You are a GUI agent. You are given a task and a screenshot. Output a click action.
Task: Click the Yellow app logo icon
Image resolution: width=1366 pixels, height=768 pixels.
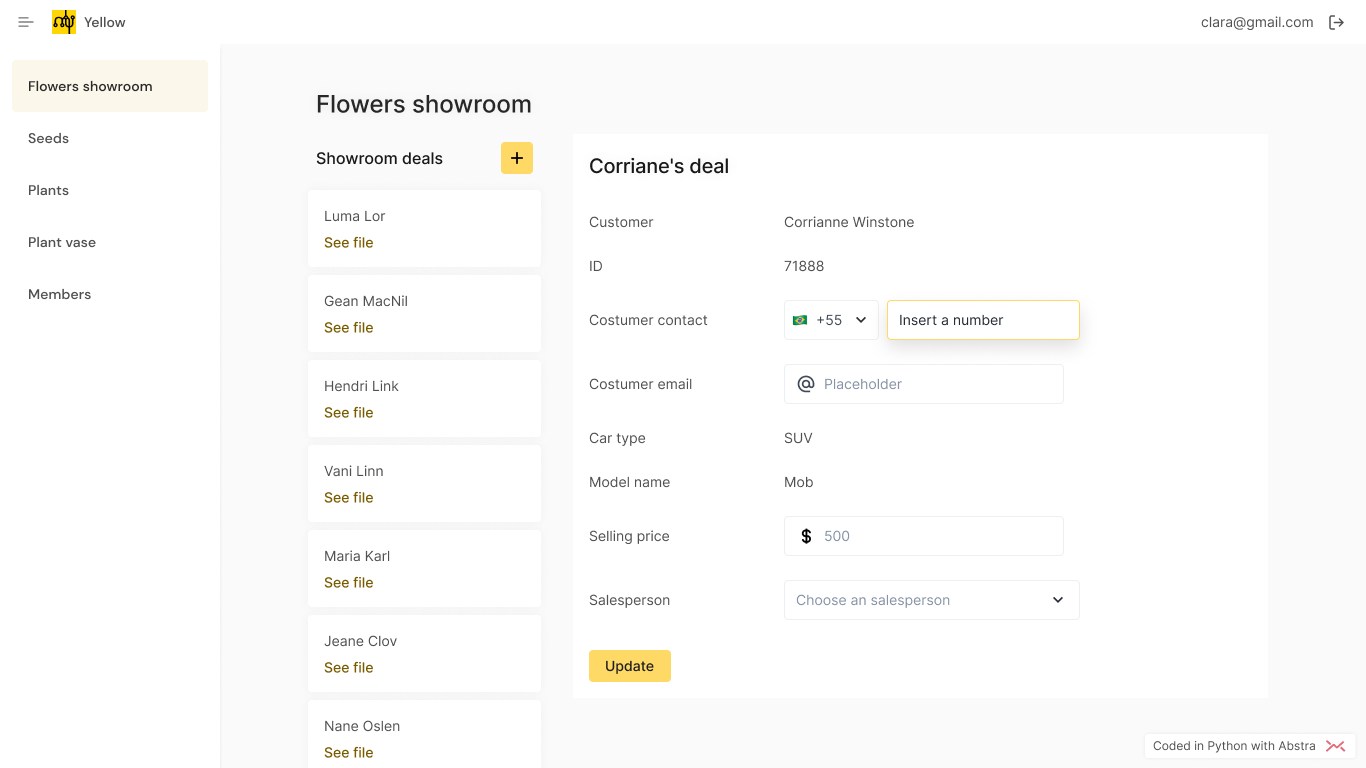(x=64, y=22)
